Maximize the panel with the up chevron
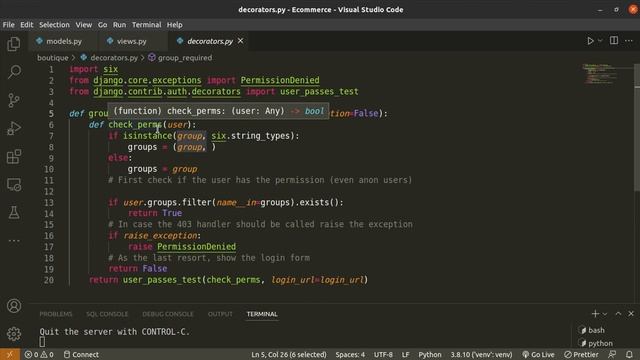Viewport: 640px width, 360px height. 618,313
